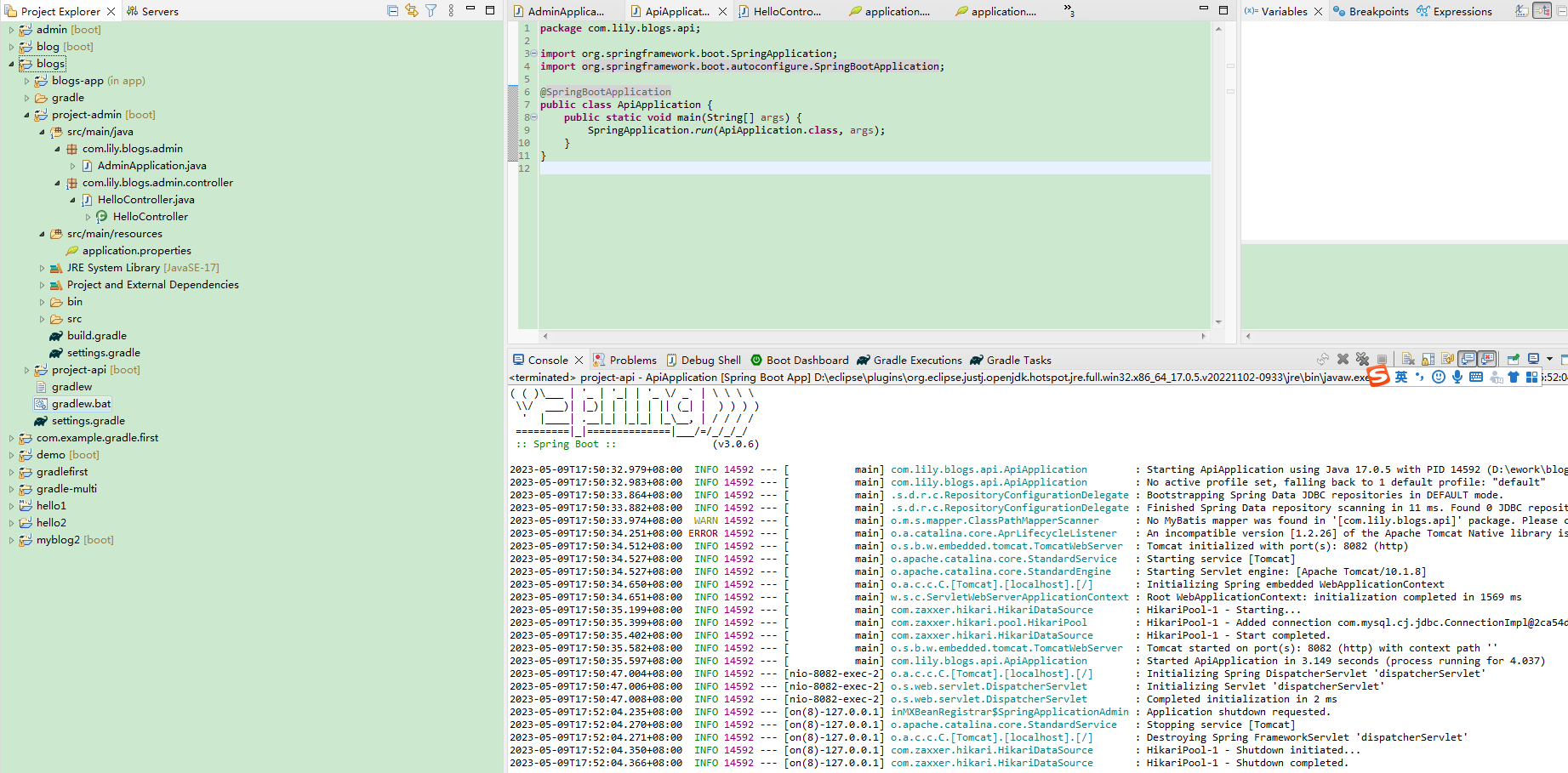The height and width of the screenshot is (773, 1568).
Task: Close the ApiApplication editor tab
Action: 722,11
